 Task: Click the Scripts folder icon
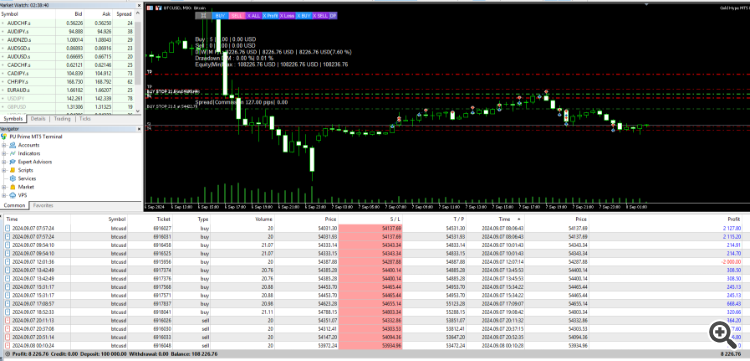(12, 170)
